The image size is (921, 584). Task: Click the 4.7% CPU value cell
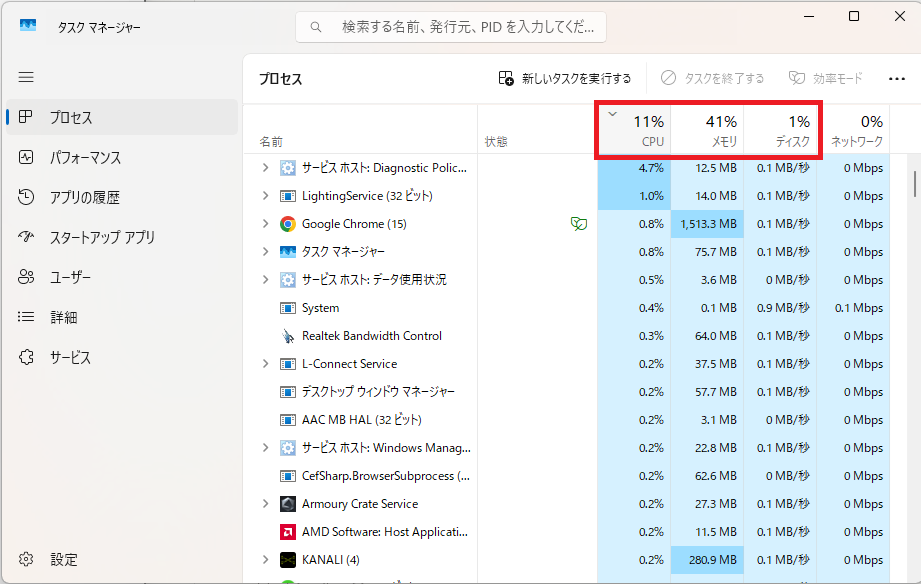click(x=634, y=168)
